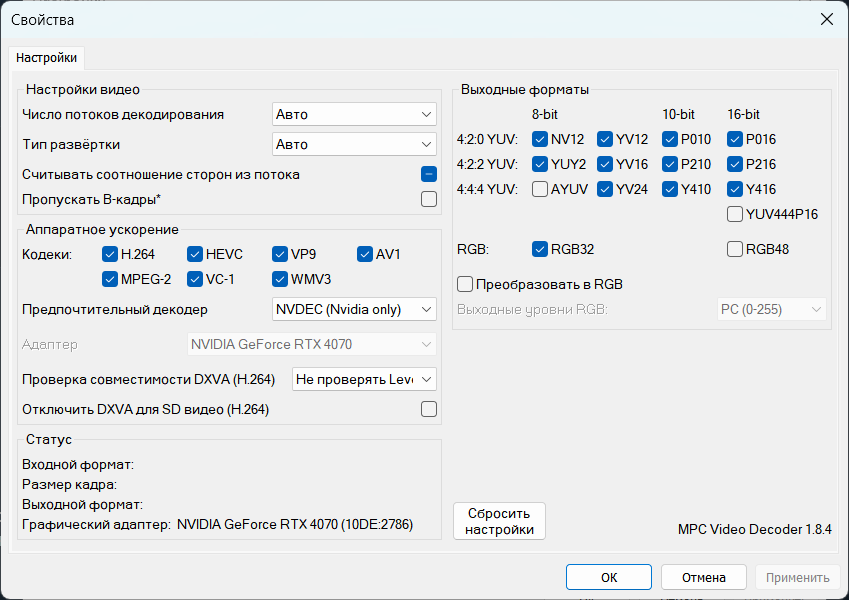Open Число потоков декодирования dropdown

[354, 114]
